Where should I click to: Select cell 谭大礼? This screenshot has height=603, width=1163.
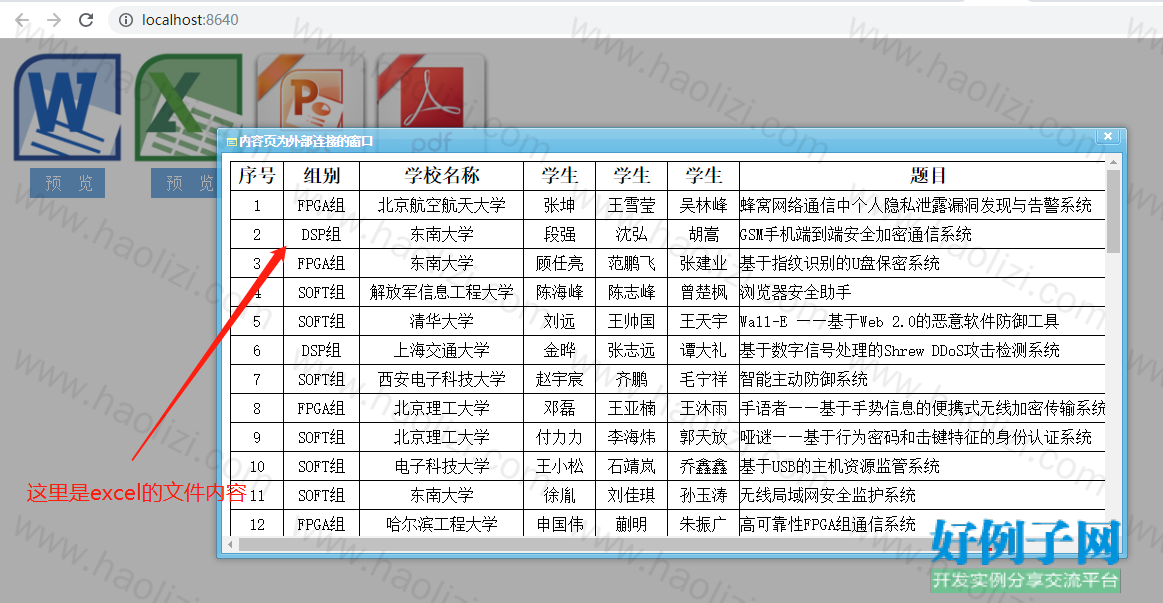point(703,350)
